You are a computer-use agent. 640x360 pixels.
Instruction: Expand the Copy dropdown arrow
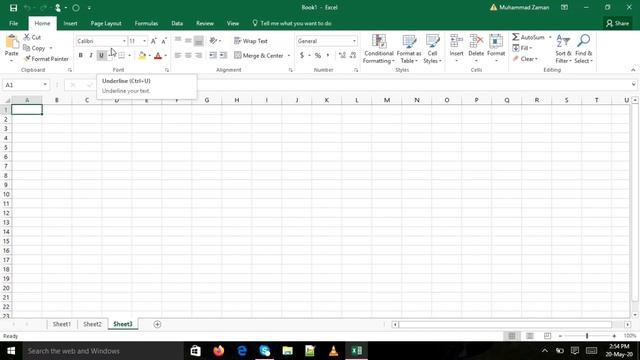(x=51, y=48)
